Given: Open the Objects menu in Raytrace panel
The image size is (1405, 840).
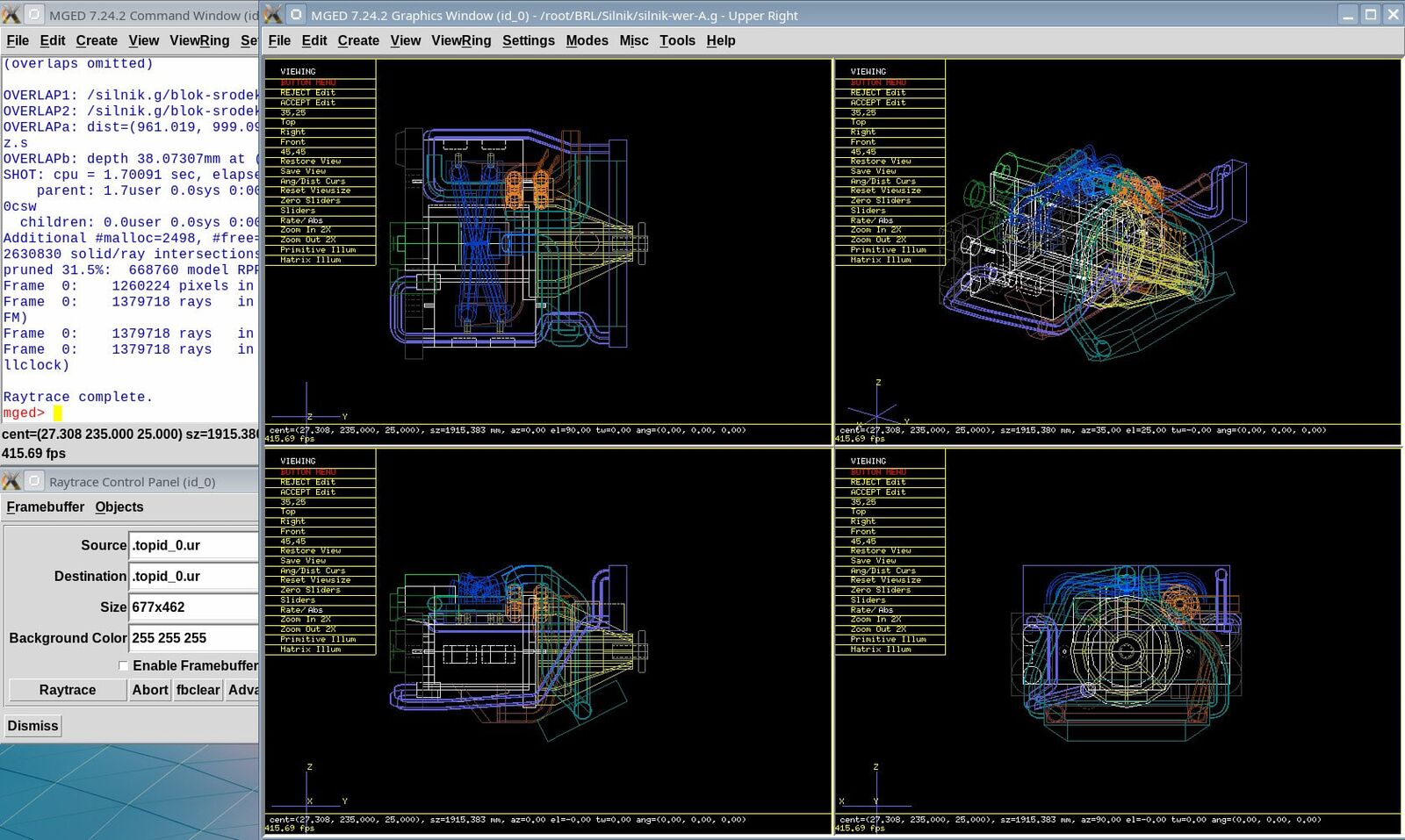Looking at the screenshot, I should [119, 507].
